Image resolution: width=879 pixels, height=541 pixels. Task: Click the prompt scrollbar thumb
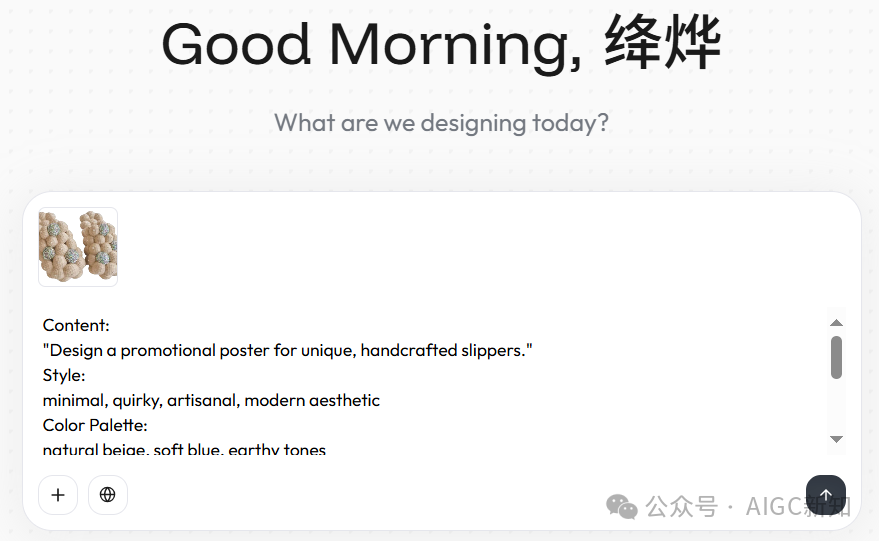click(836, 358)
